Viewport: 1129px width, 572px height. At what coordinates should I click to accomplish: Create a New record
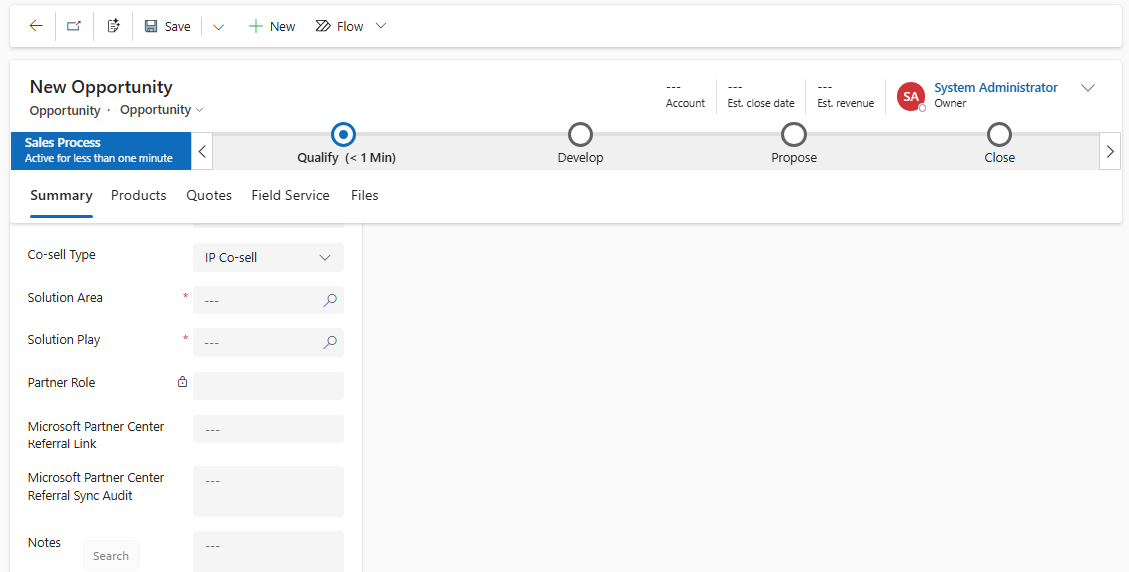(272, 26)
